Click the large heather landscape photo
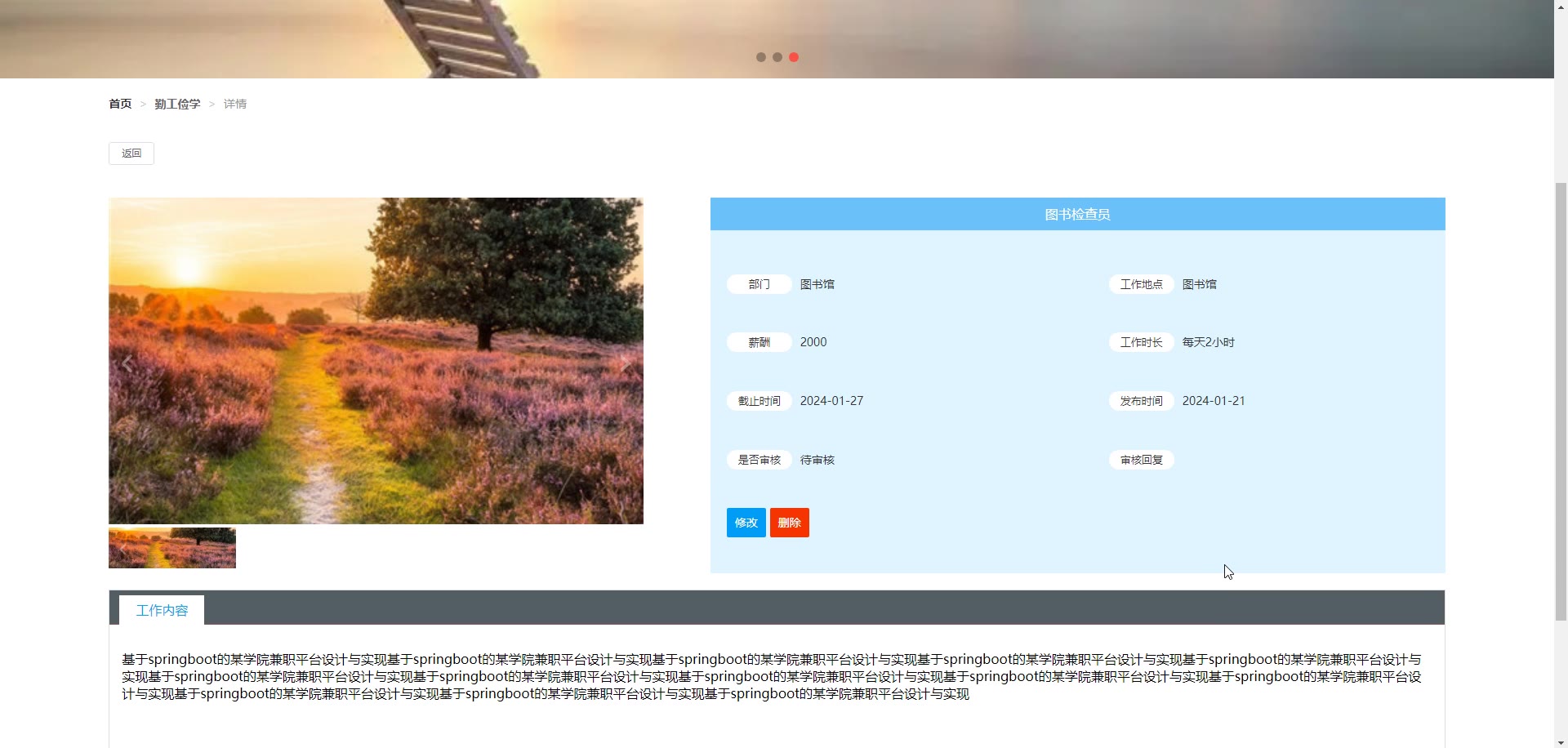Screen dimensions: 1568x748 tap(376, 361)
